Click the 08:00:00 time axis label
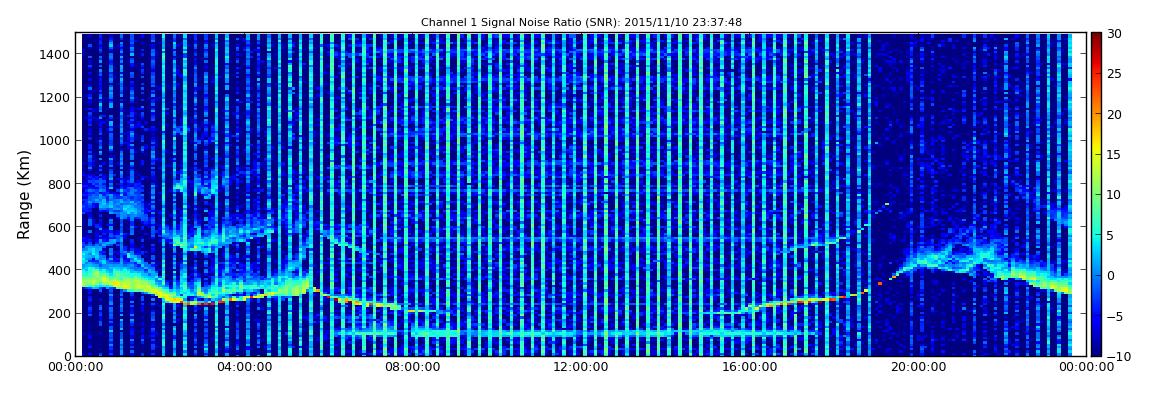Image resolution: width=1150 pixels, height=407 pixels. (413, 367)
